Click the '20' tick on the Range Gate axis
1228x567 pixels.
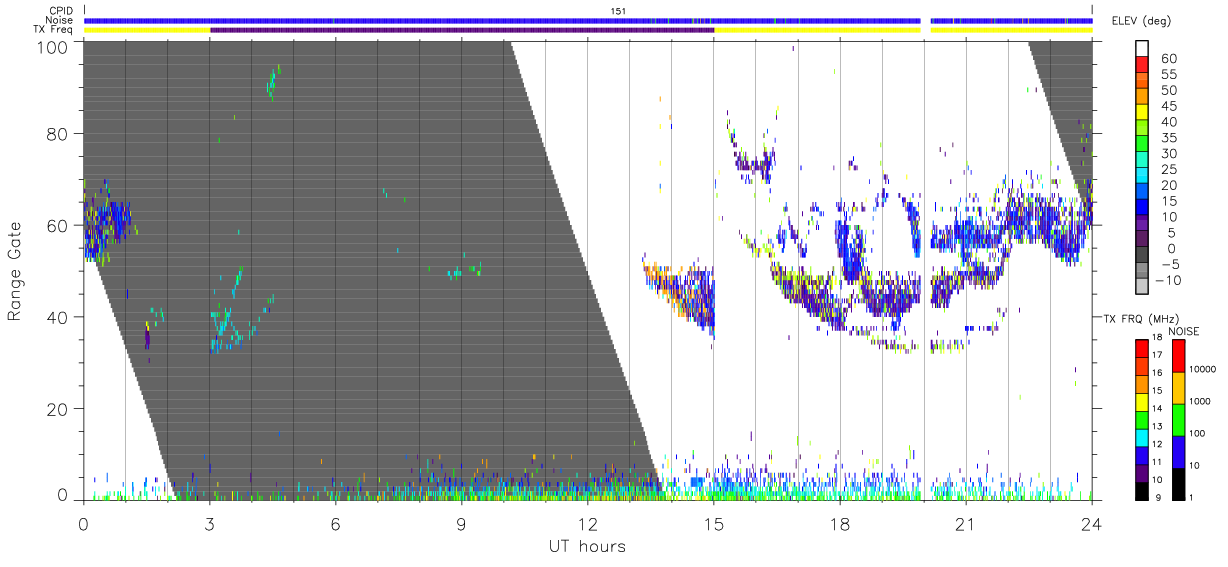(57, 409)
